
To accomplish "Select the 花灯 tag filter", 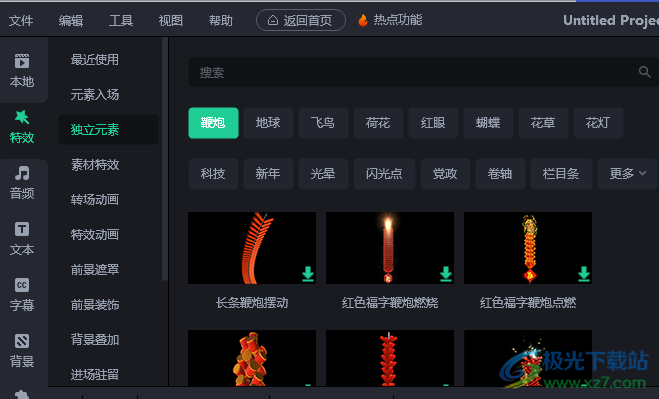I will click(598, 123).
